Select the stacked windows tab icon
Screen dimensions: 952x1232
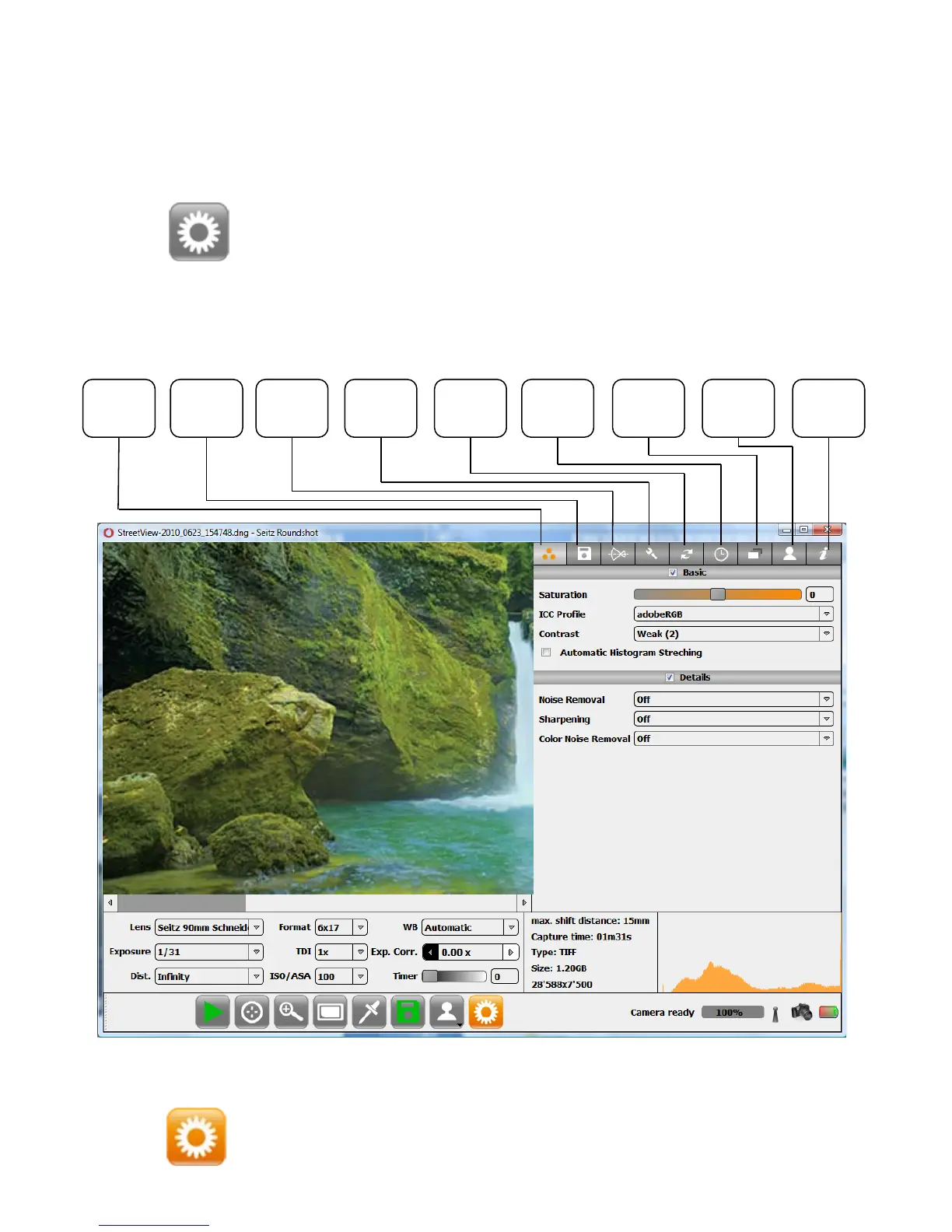(x=754, y=554)
